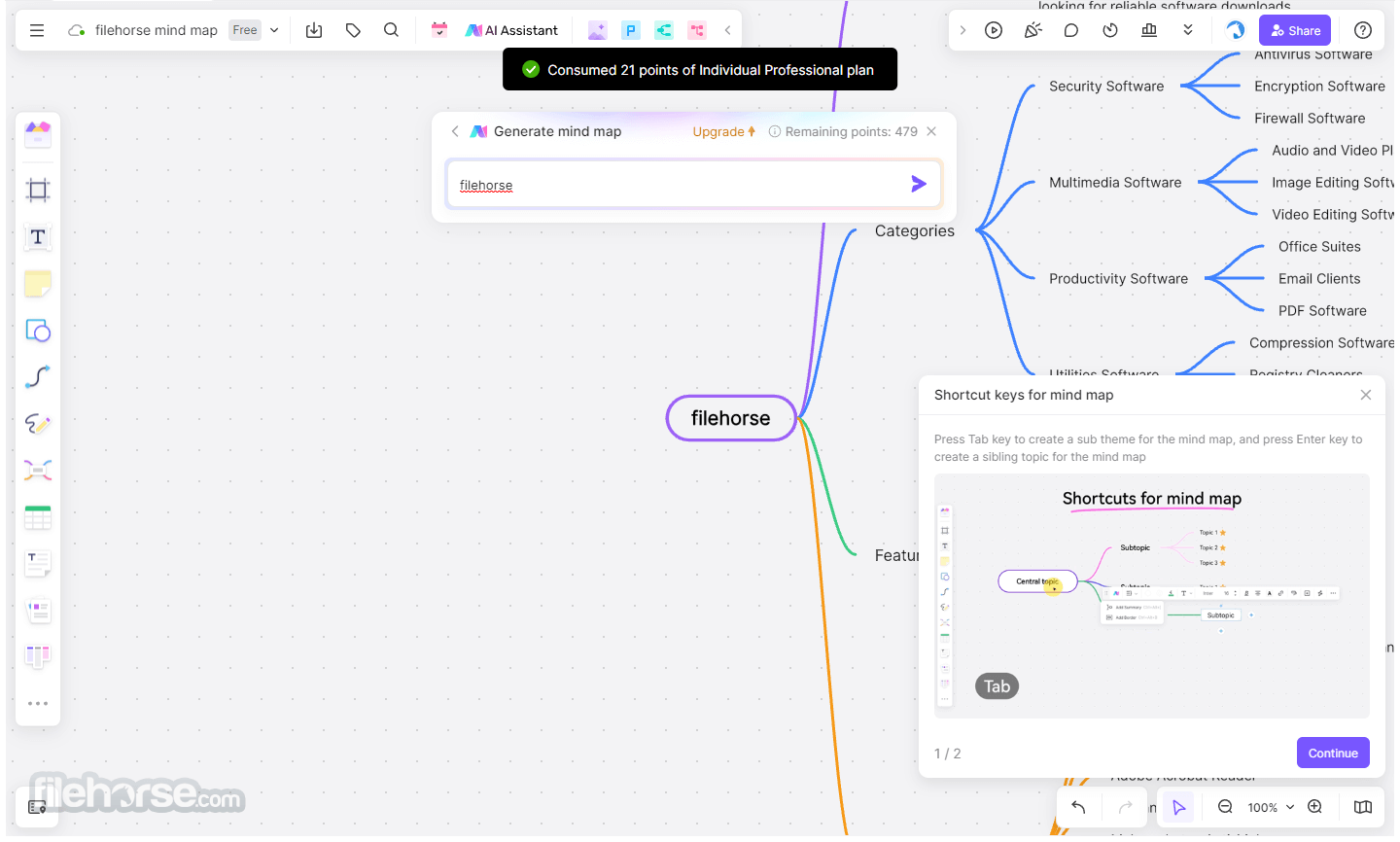The image size is (1400, 842).
Task: Close the Shortcut keys for mind map dialog
Action: pos(1366,395)
